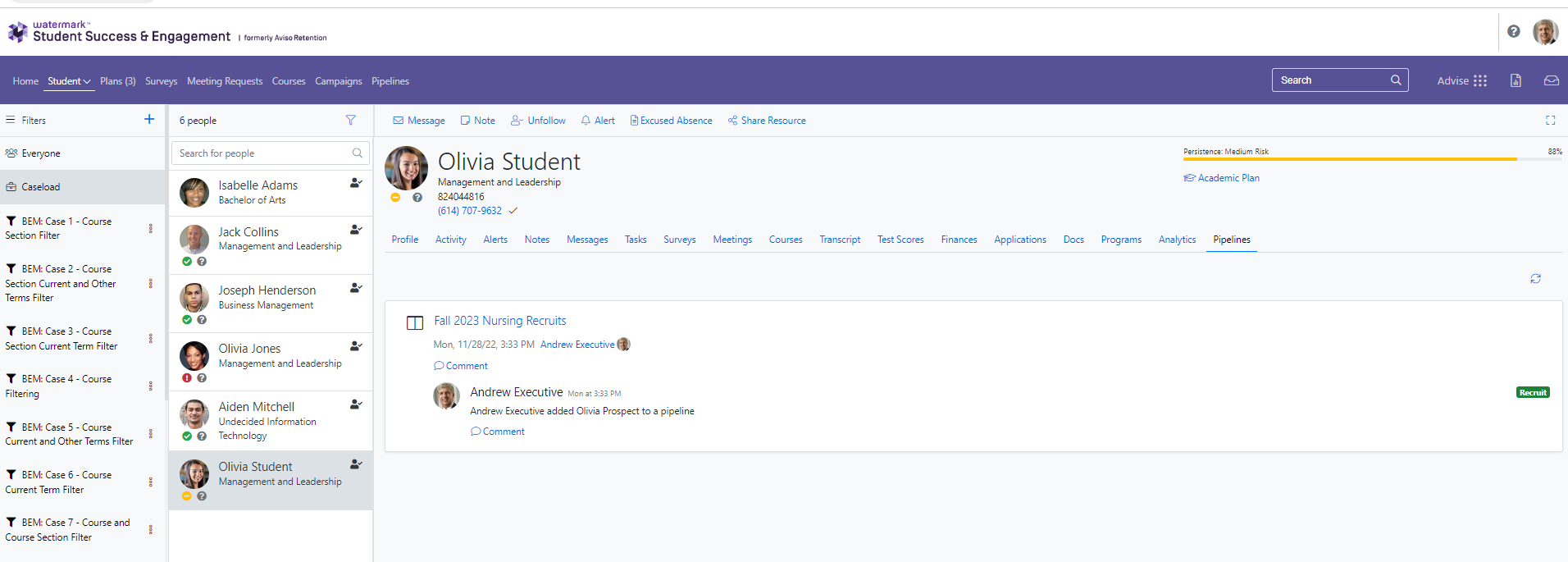The height and width of the screenshot is (562, 1568).
Task: Open Surveys in the top navigation bar
Action: pos(162,81)
